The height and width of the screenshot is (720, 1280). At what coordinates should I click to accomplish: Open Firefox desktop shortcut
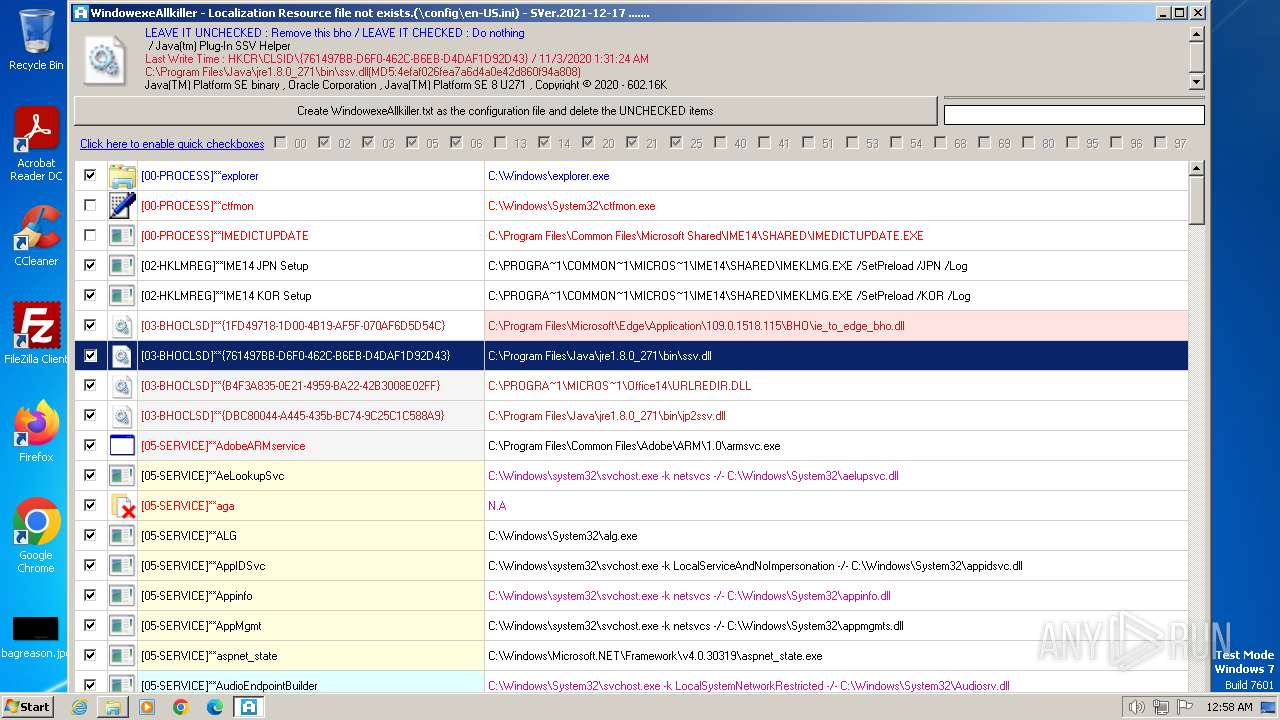[x=36, y=431]
